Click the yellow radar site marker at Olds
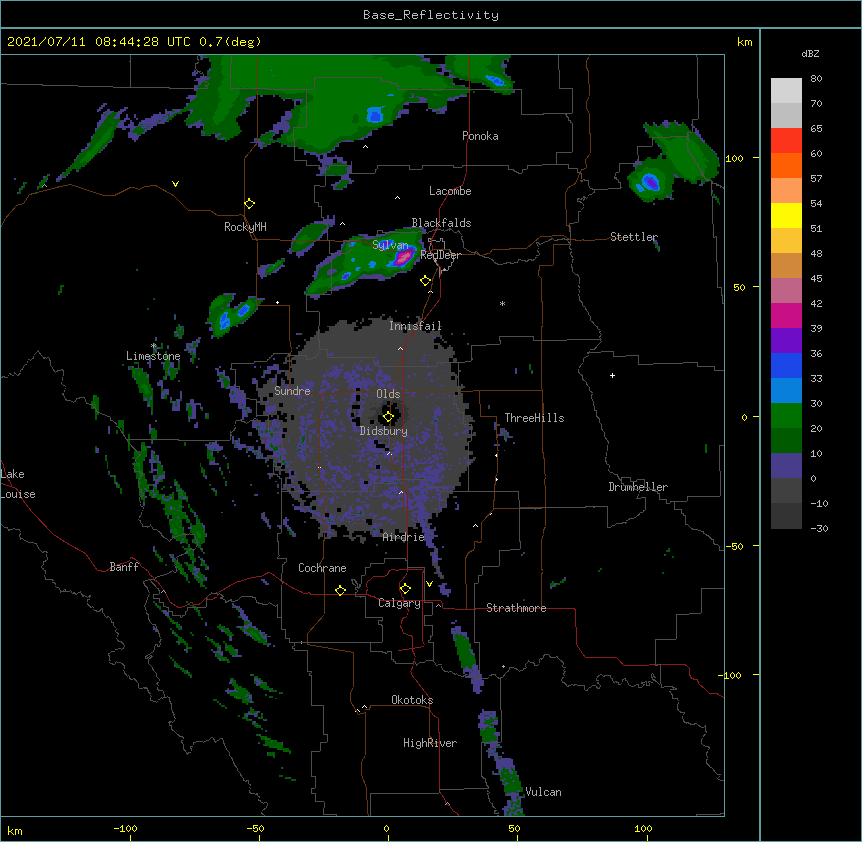 point(388,417)
